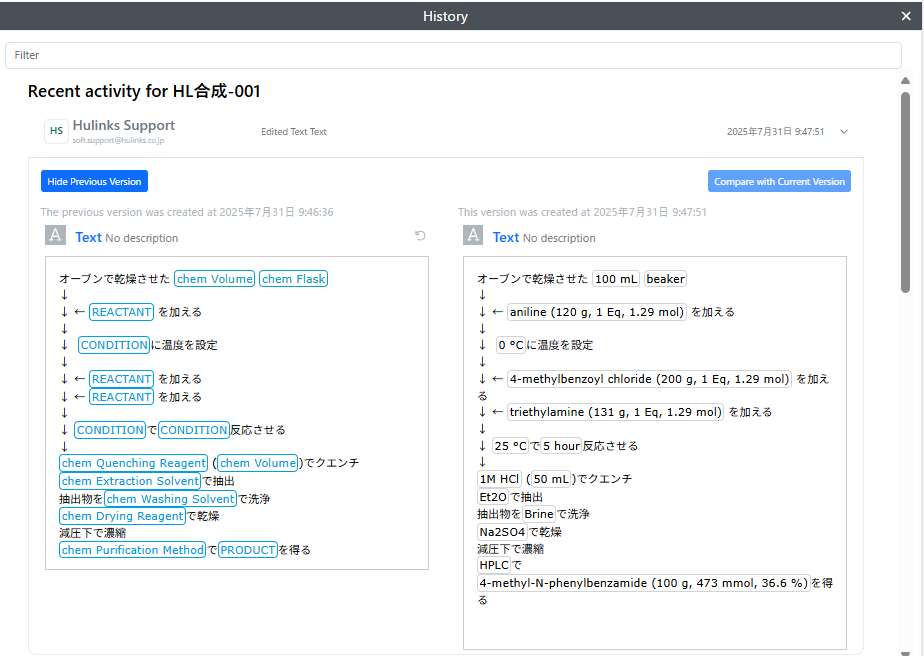Click the aniline reactant chip
Image resolution: width=924 pixels, height=656 pixels.
tap(597, 312)
